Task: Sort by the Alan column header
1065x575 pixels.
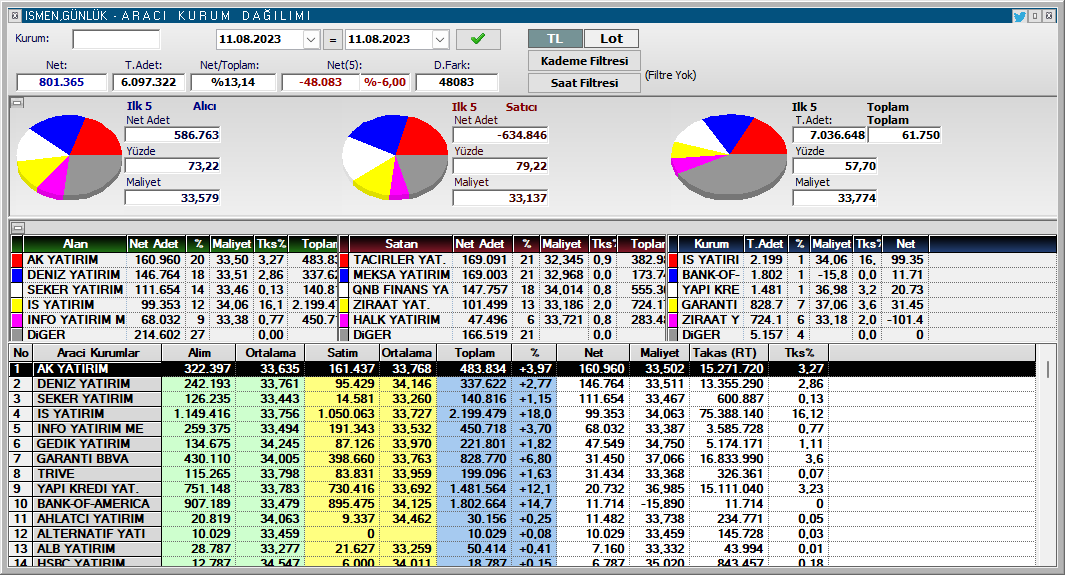Action: click(75, 244)
